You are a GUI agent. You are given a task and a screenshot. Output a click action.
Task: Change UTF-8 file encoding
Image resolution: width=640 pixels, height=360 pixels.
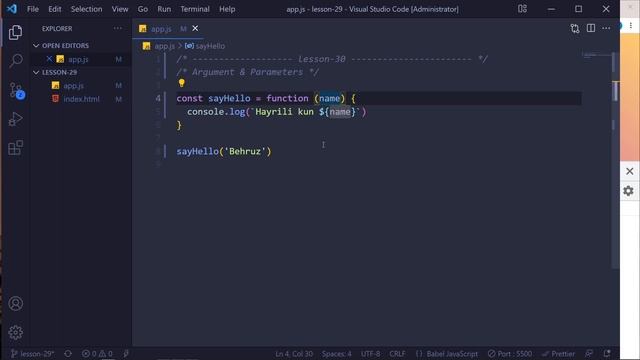pos(370,353)
